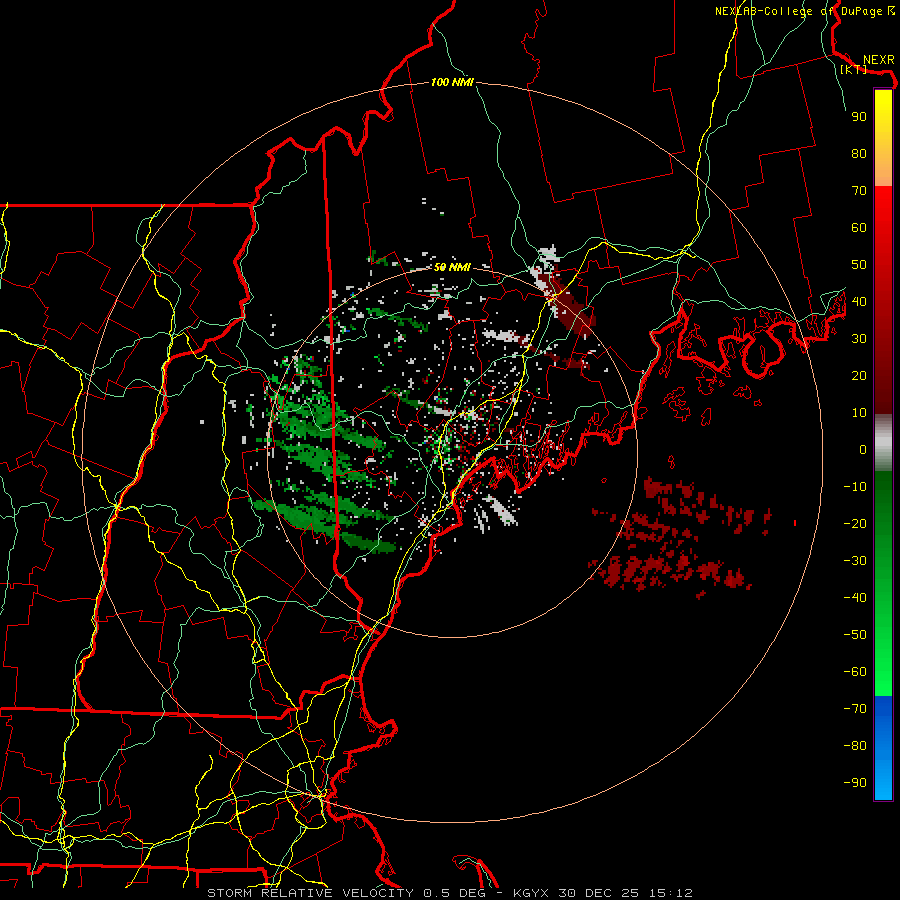Click the "NEXLAB-College of DuPage" header text

798,11
